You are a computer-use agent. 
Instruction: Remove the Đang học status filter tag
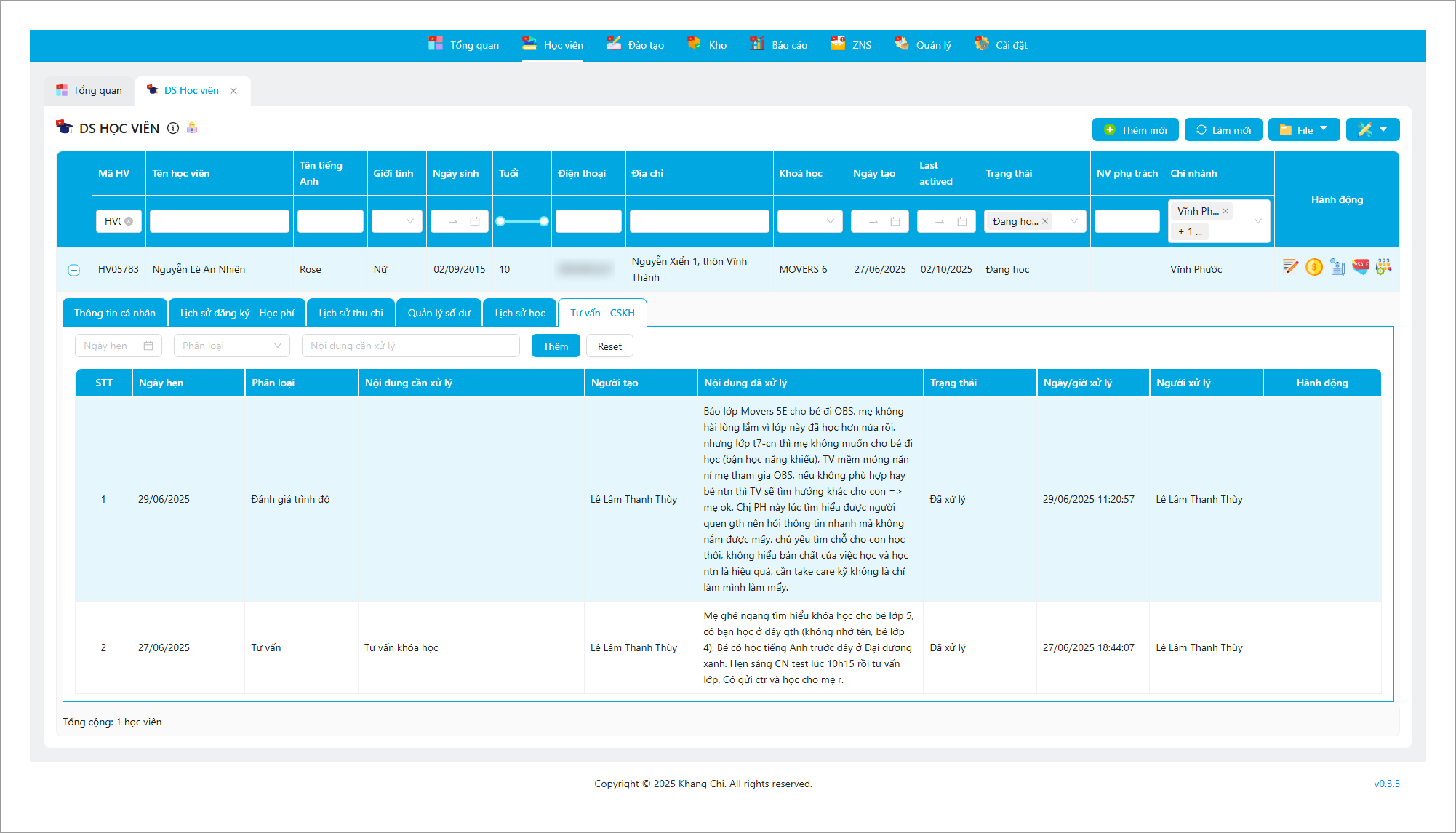pos(1045,221)
